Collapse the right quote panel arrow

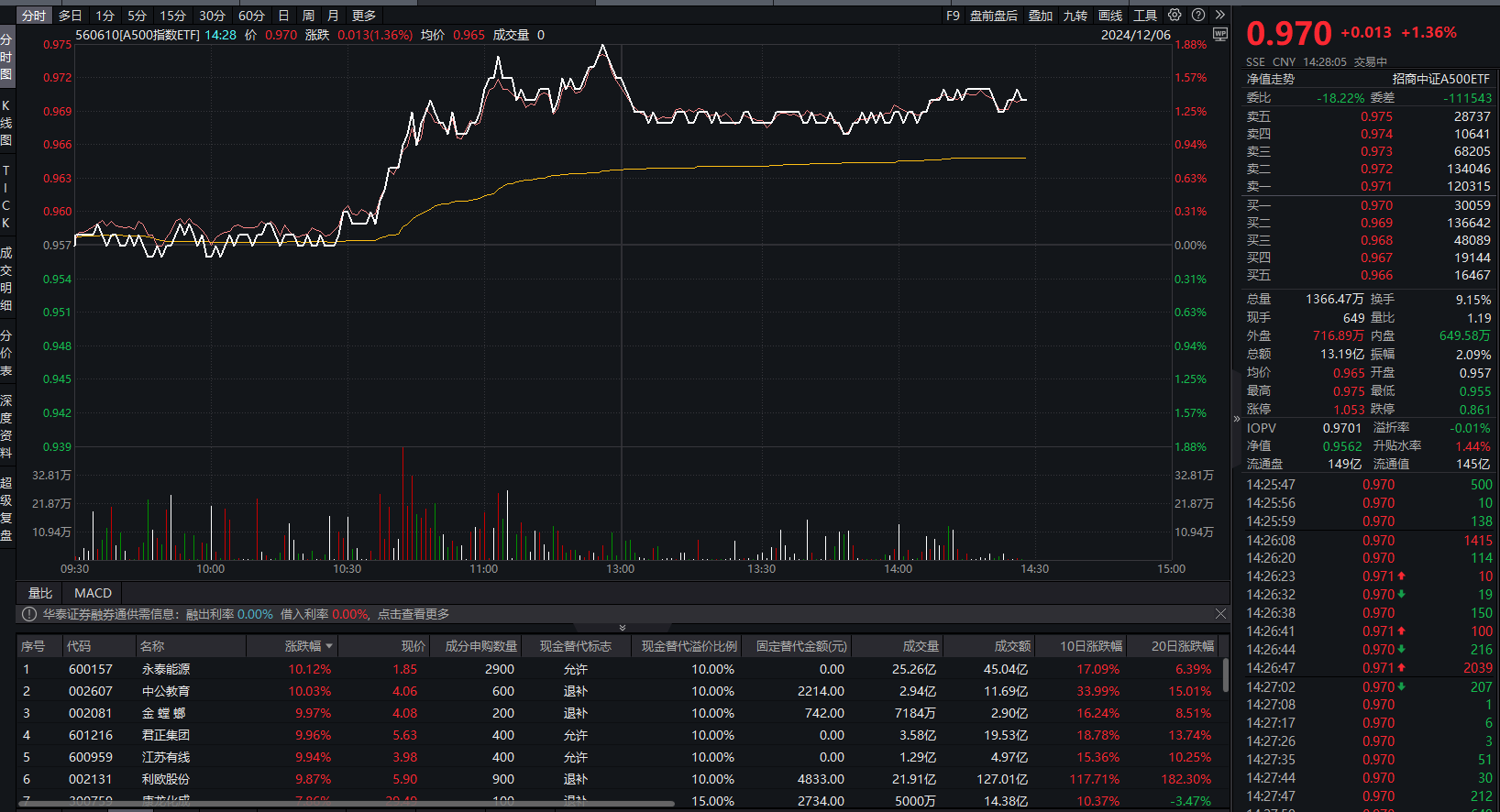[x=1236, y=419]
